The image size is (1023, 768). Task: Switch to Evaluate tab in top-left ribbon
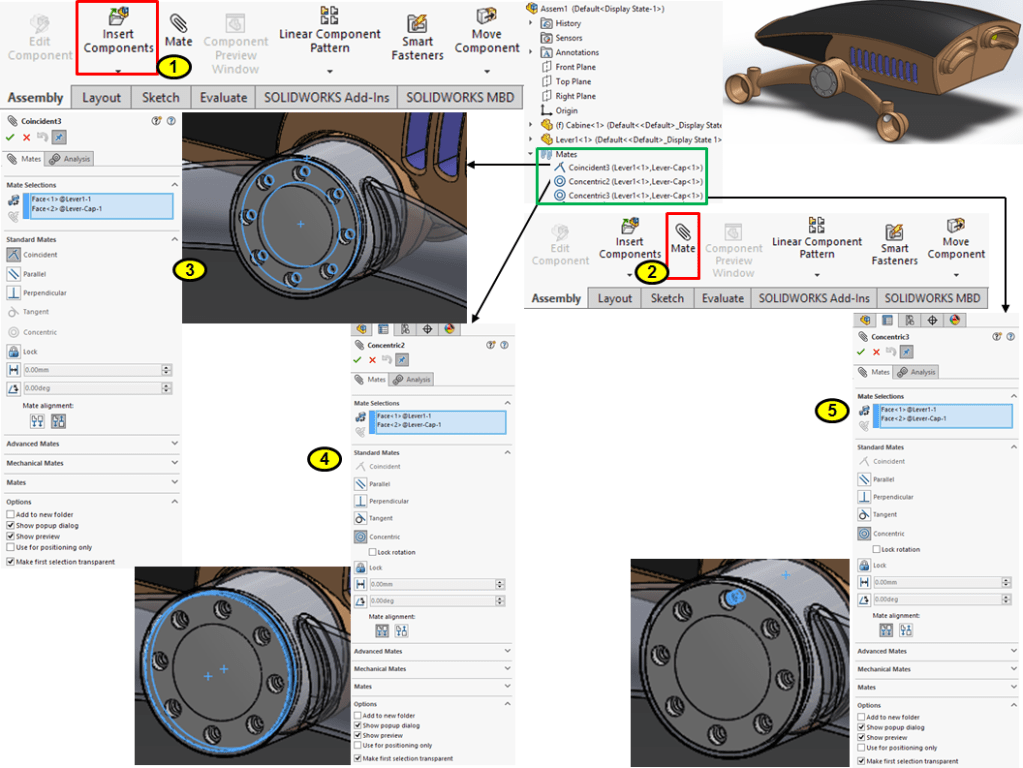pyautogui.click(x=223, y=97)
